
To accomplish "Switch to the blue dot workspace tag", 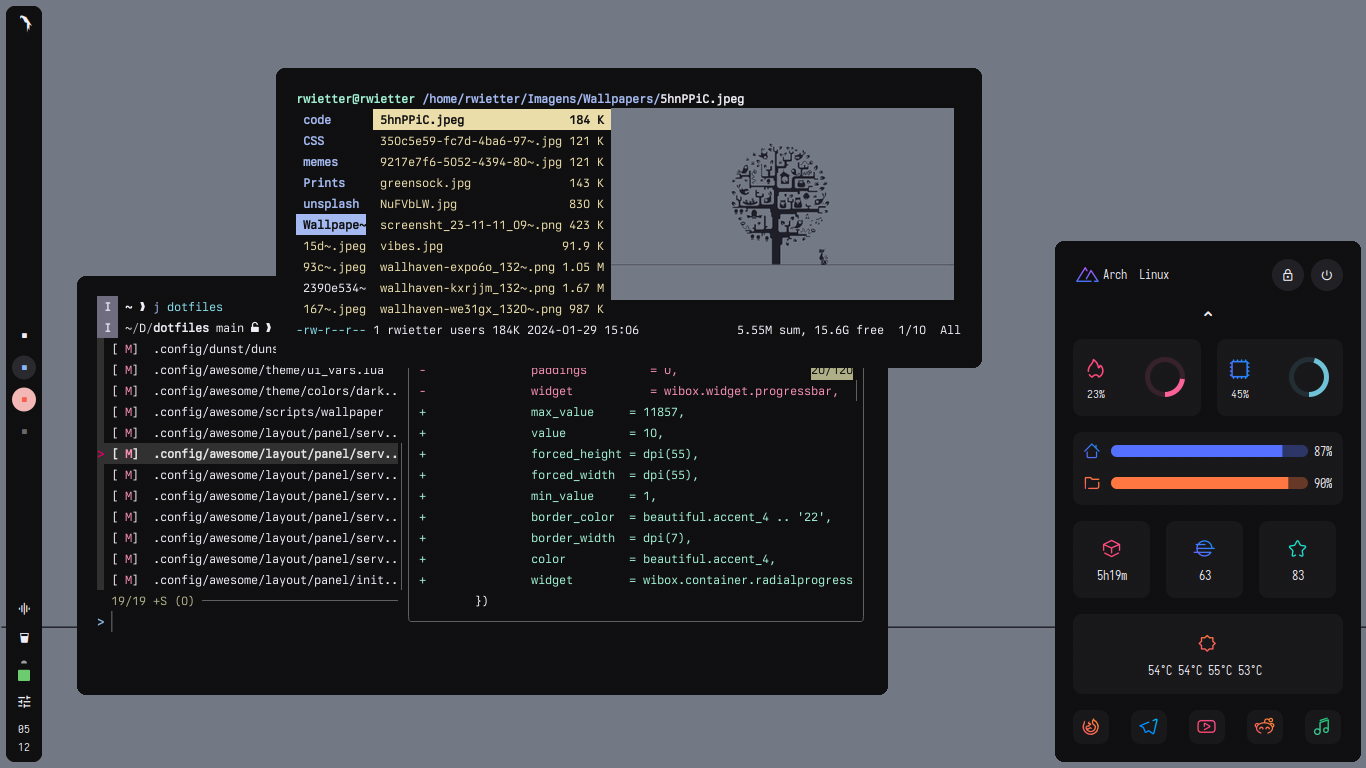I will pos(24,367).
